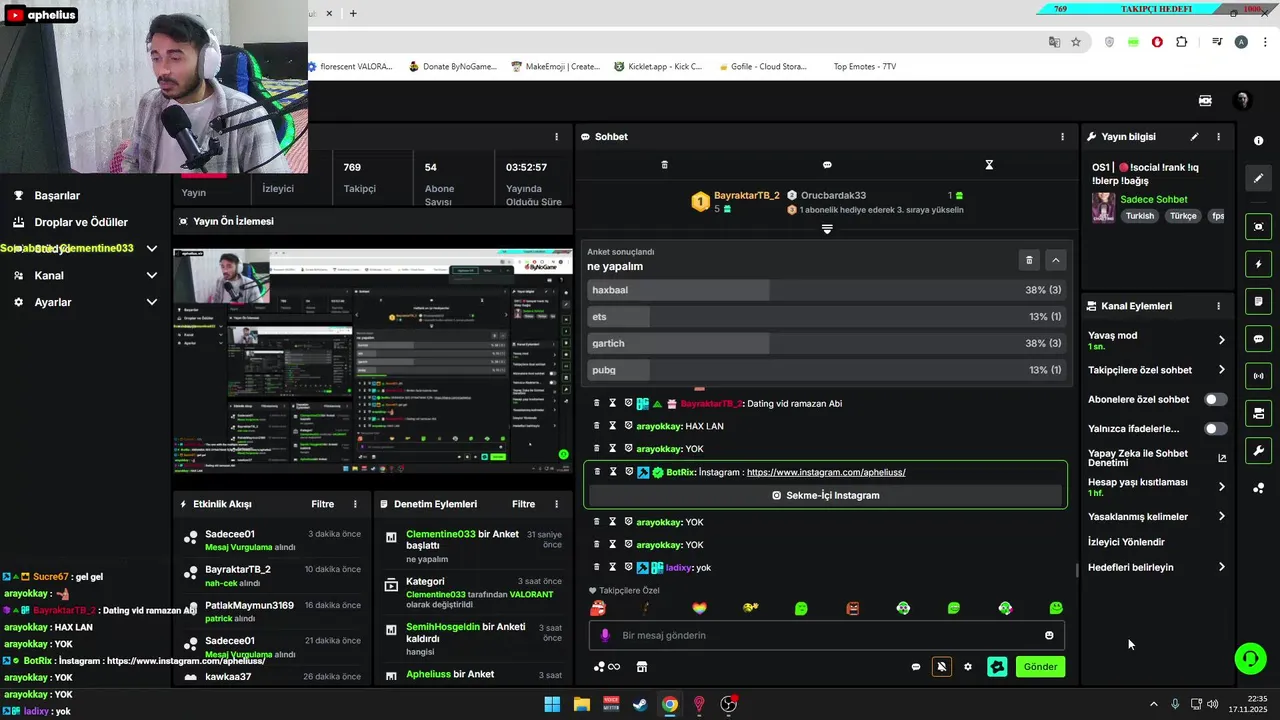Image resolution: width=1280 pixels, height=720 pixels.
Task: Toggle the muted notification bell button
Action: tap(941, 667)
